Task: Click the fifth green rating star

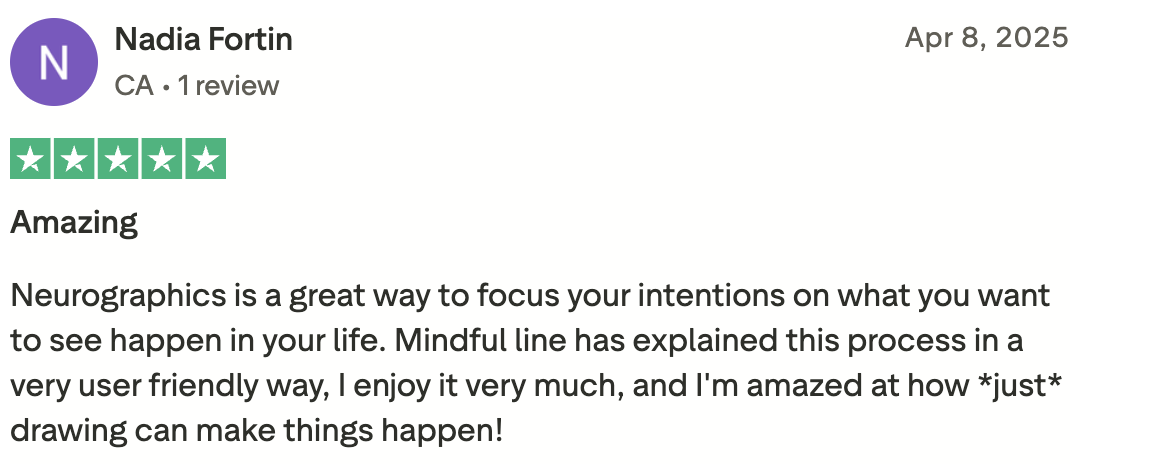Action: (x=205, y=160)
